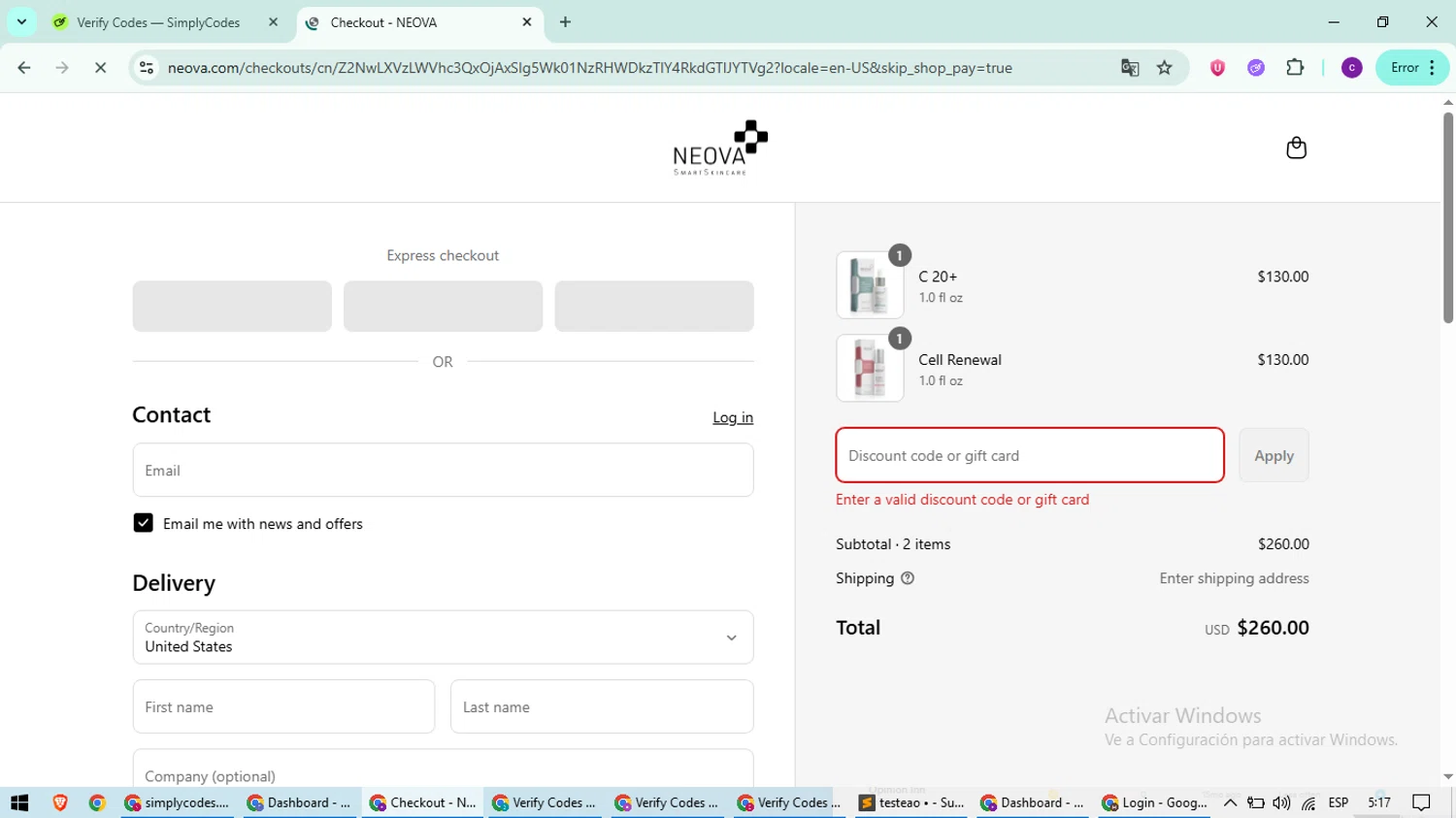The height and width of the screenshot is (818, 1456).
Task: Click the First name field
Action: 283,706
